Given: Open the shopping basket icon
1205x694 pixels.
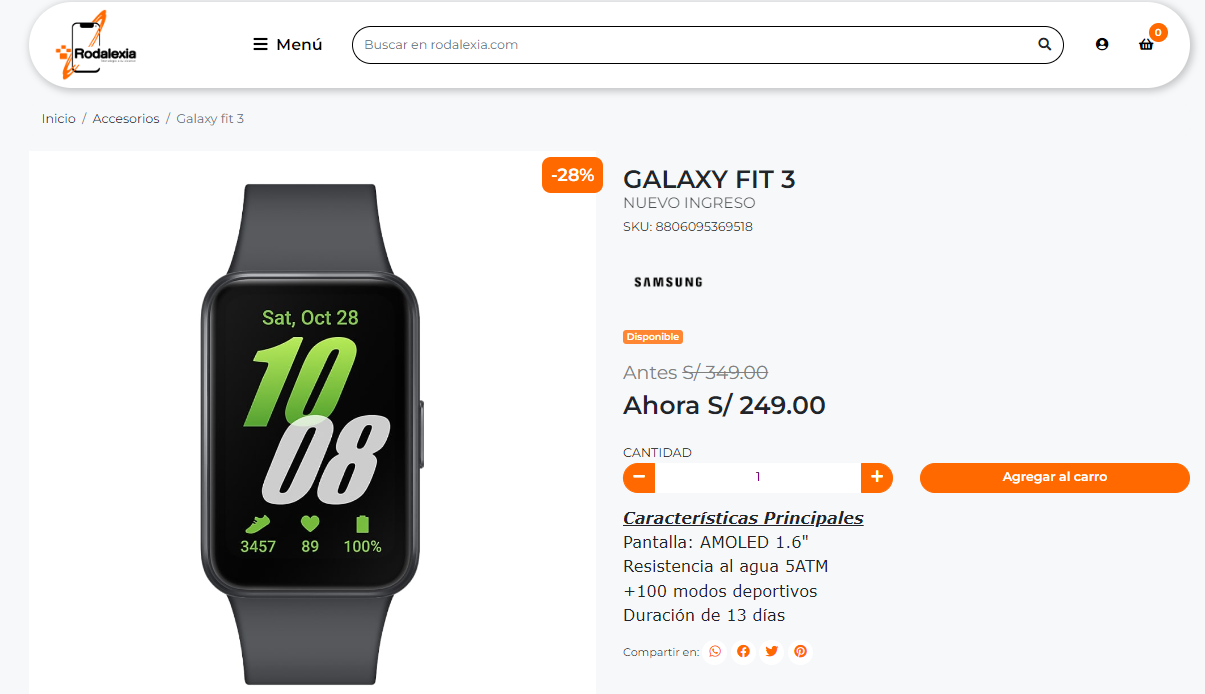Looking at the screenshot, I should tap(1146, 45).
